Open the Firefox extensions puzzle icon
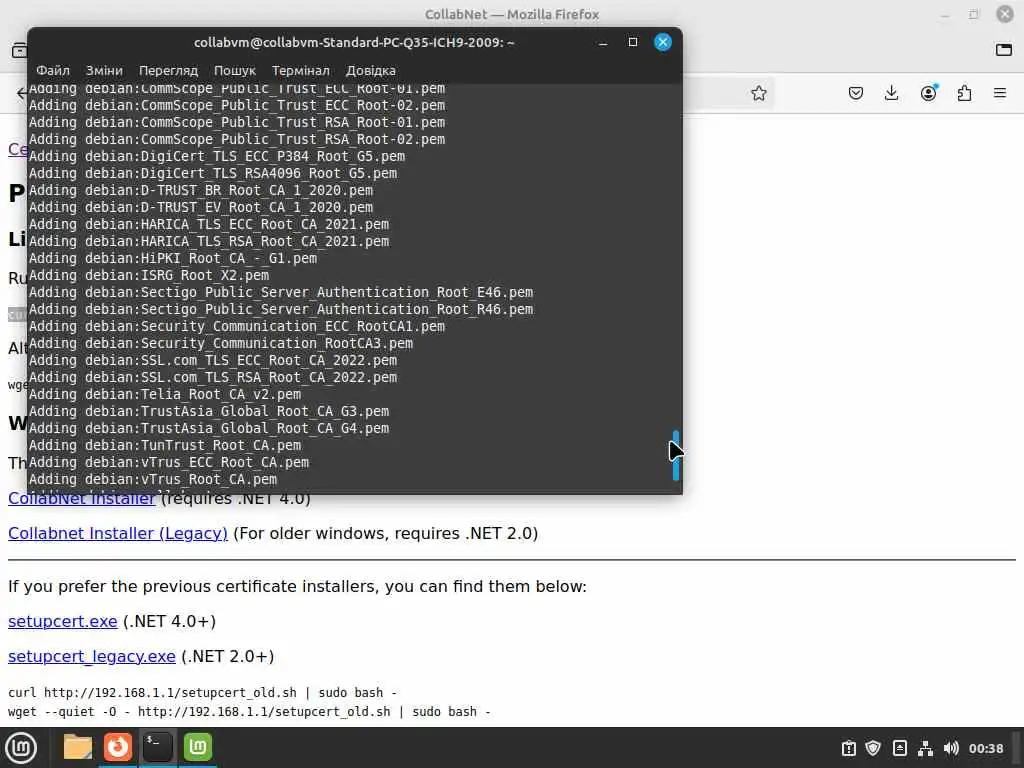 tap(964, 93)
